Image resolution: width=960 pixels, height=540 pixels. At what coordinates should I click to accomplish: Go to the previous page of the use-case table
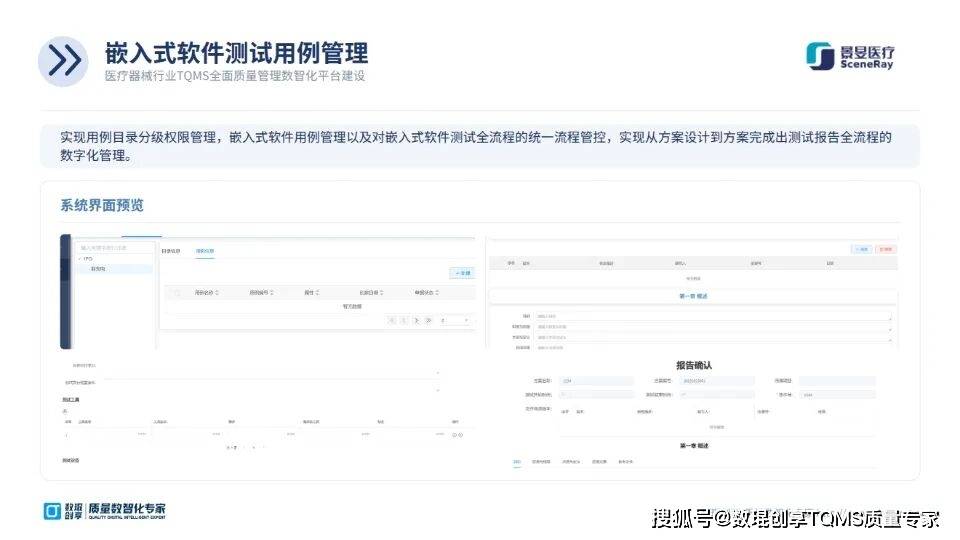404,320
